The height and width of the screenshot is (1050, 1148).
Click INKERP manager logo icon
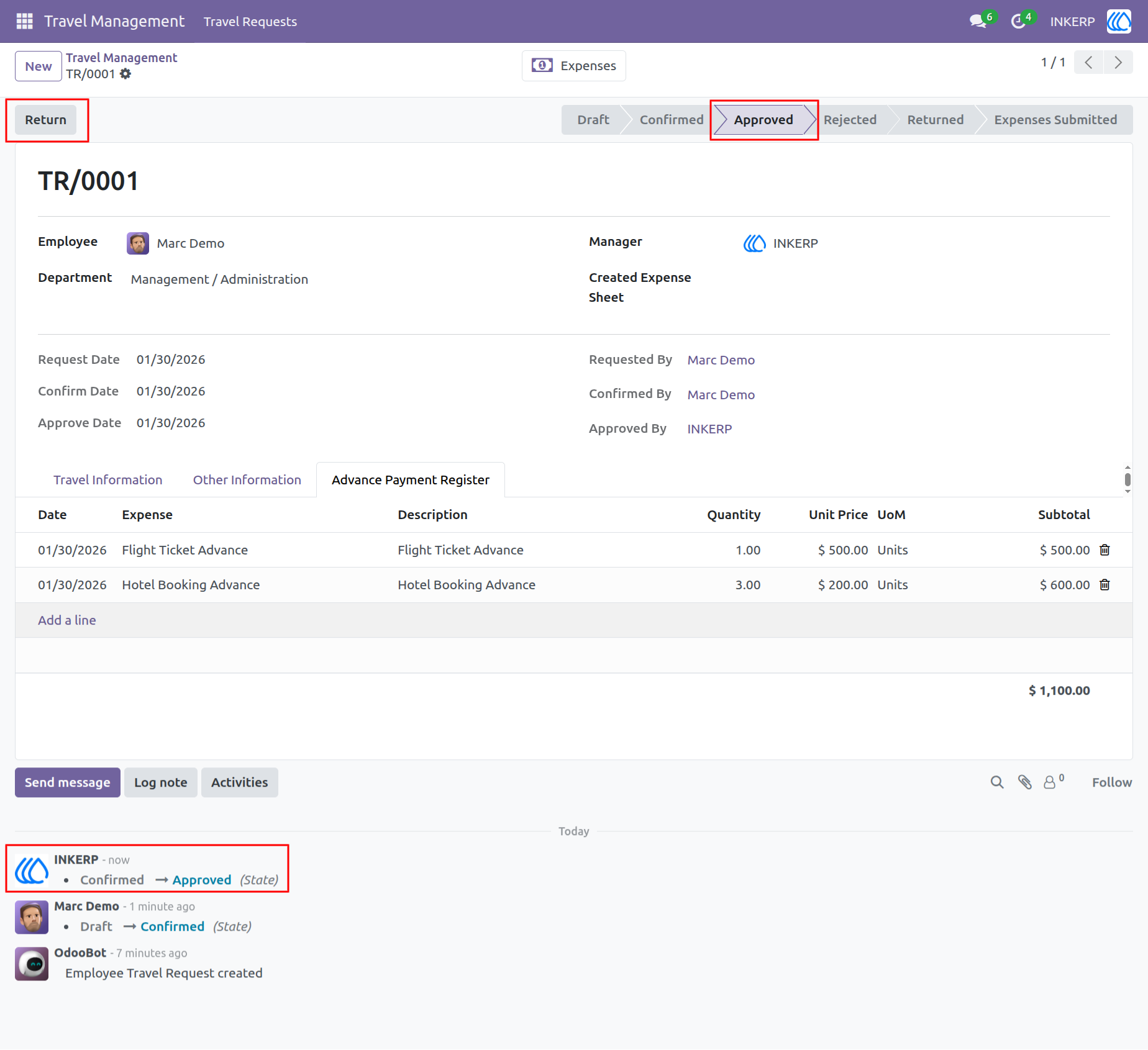click(x=755, y=243)
